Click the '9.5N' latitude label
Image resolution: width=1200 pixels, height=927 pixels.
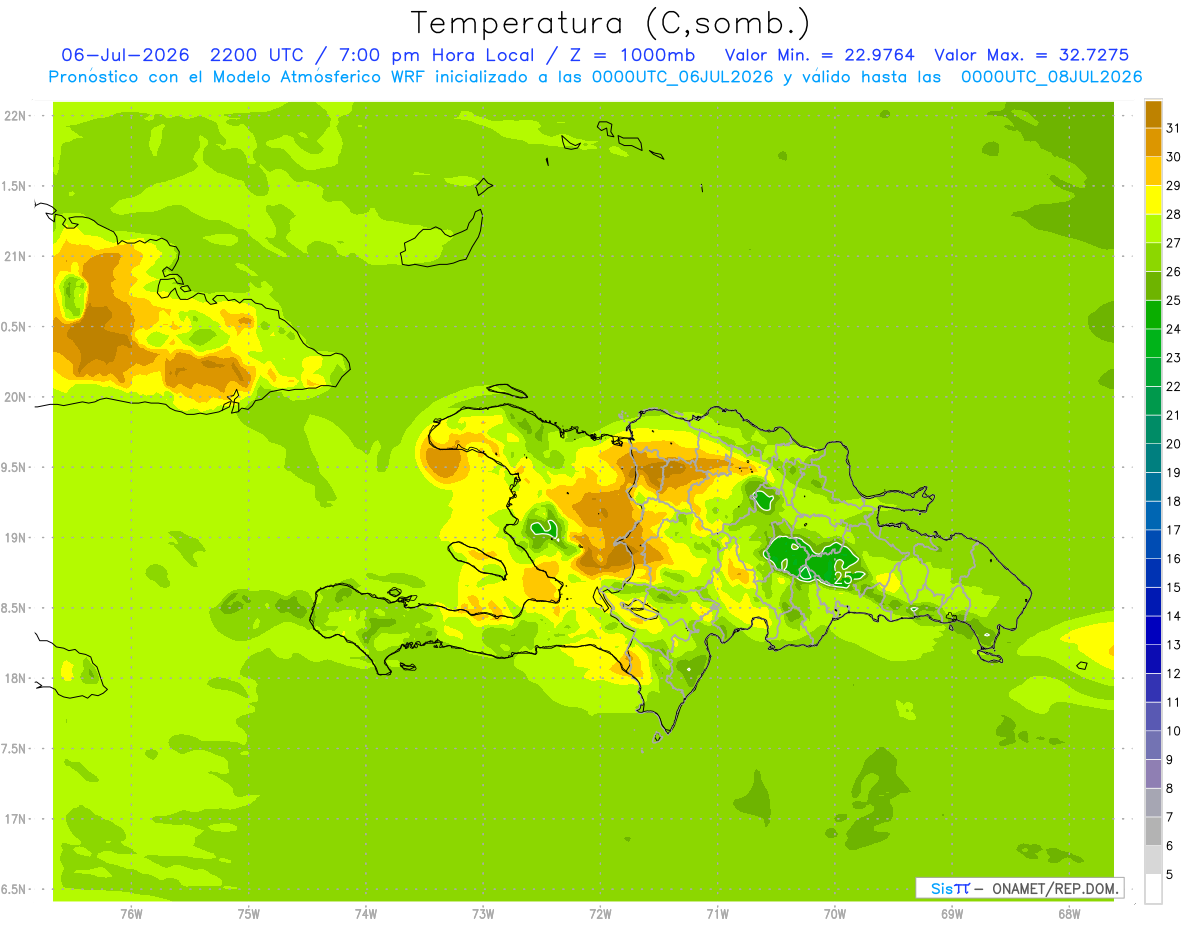(15, 468)
